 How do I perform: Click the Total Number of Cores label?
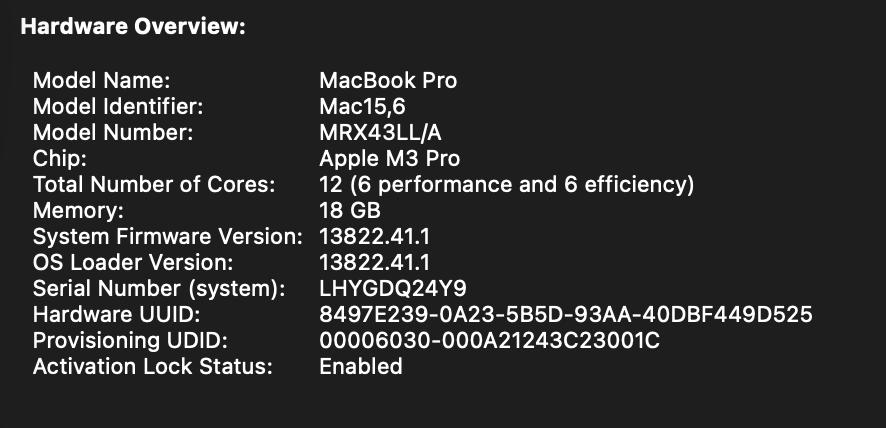pos(153,184)
